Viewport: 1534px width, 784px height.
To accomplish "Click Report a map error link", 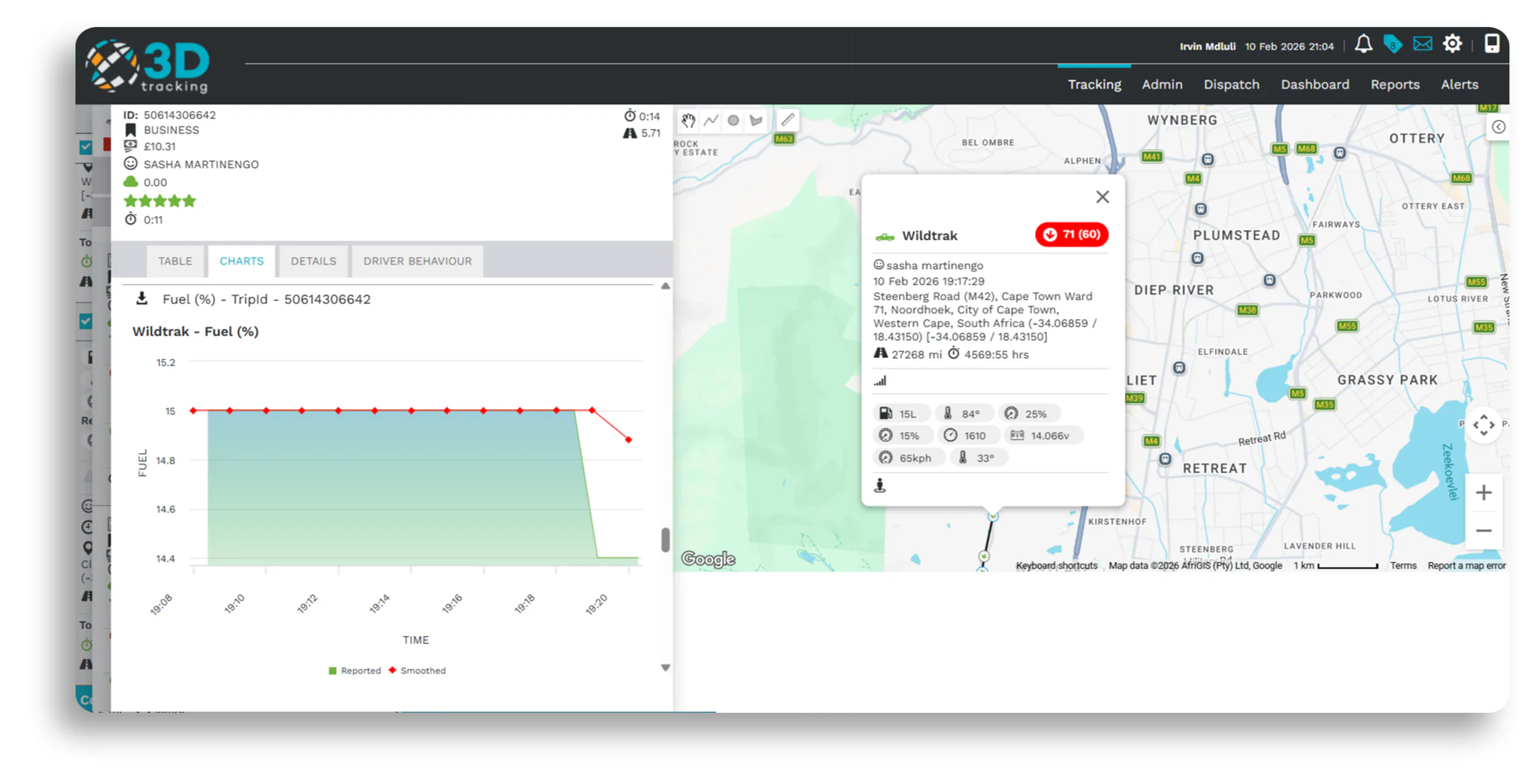I will (1466, 566).
